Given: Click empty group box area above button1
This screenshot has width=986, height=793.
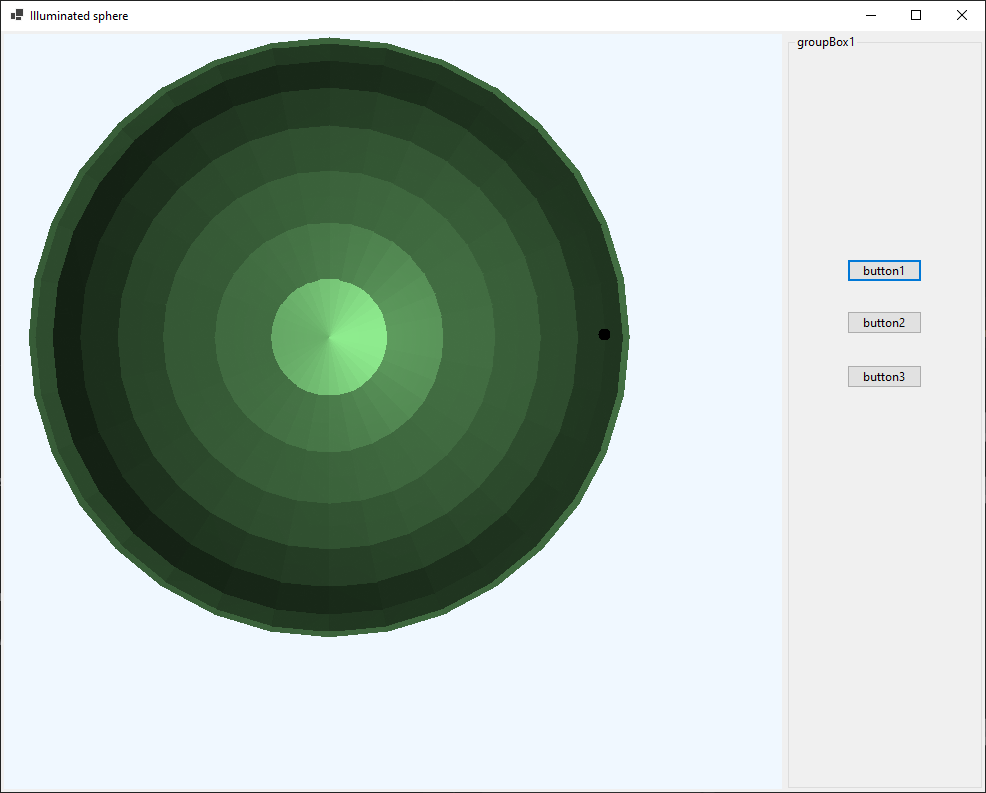Looking at the screenshot, I should pyautogui.click(x=884, y=150).
